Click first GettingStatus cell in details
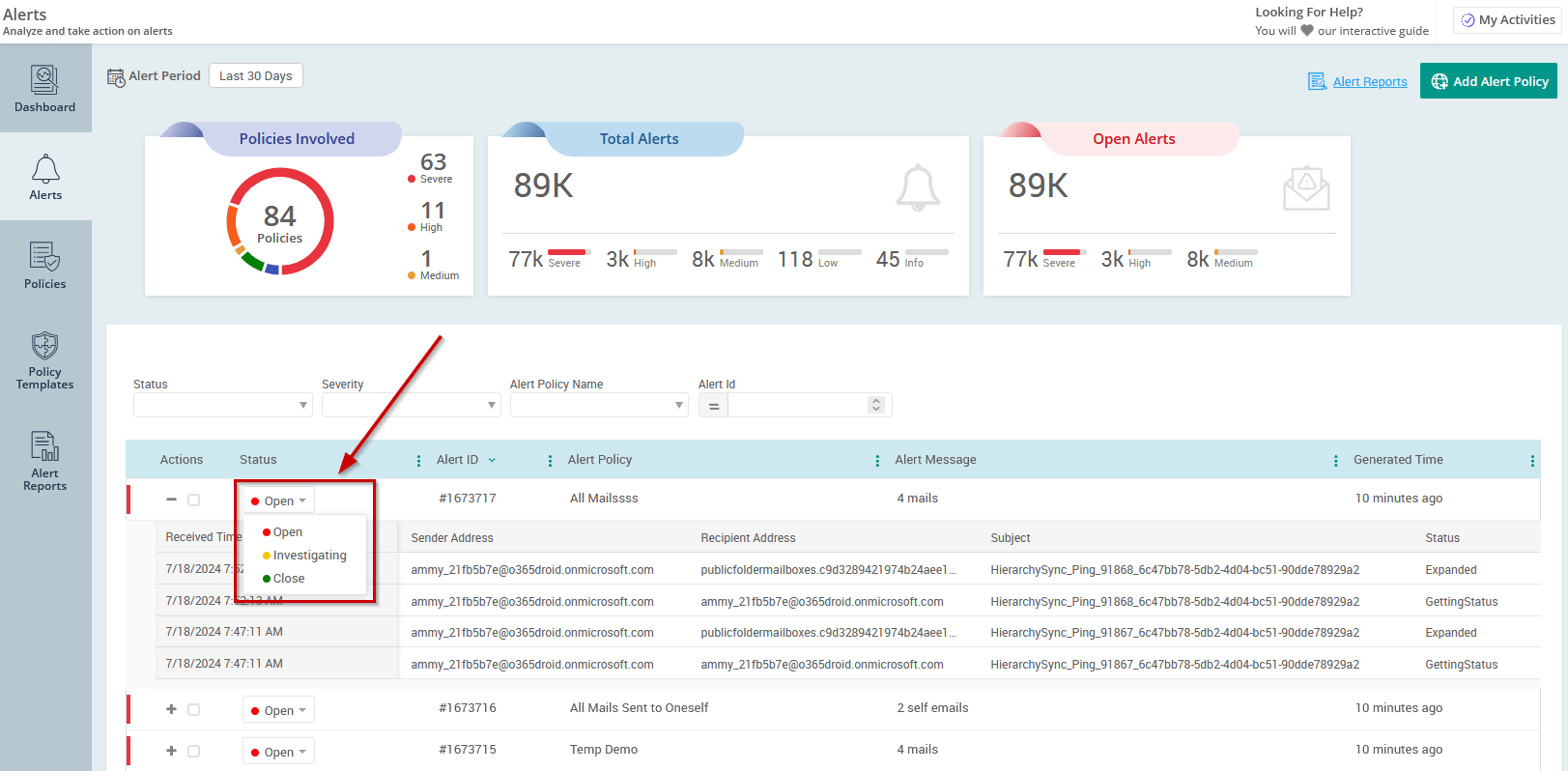The width and height of the screenshot is (1568, 771). click(x=1461, y=602)
